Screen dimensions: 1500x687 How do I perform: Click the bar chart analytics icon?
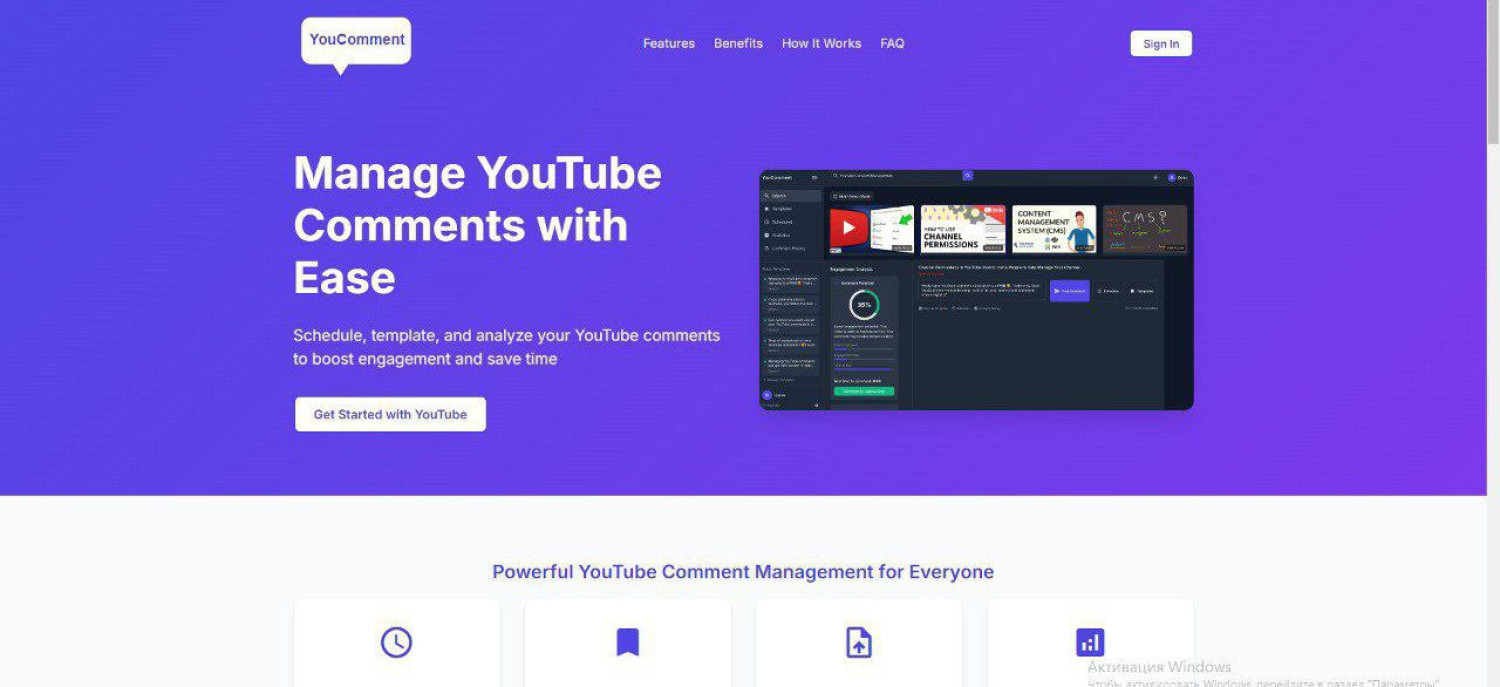[x=1090, y=642]
